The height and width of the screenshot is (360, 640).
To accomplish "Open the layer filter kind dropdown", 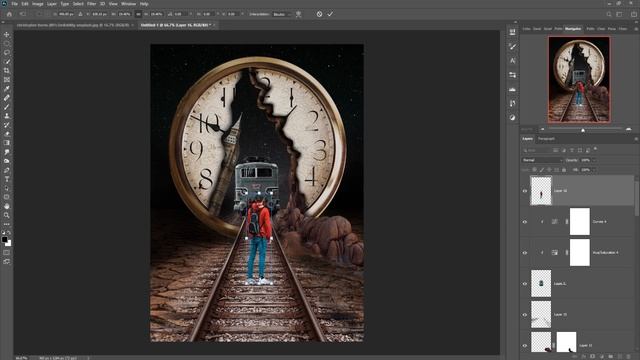I will [x=536, y=150].
